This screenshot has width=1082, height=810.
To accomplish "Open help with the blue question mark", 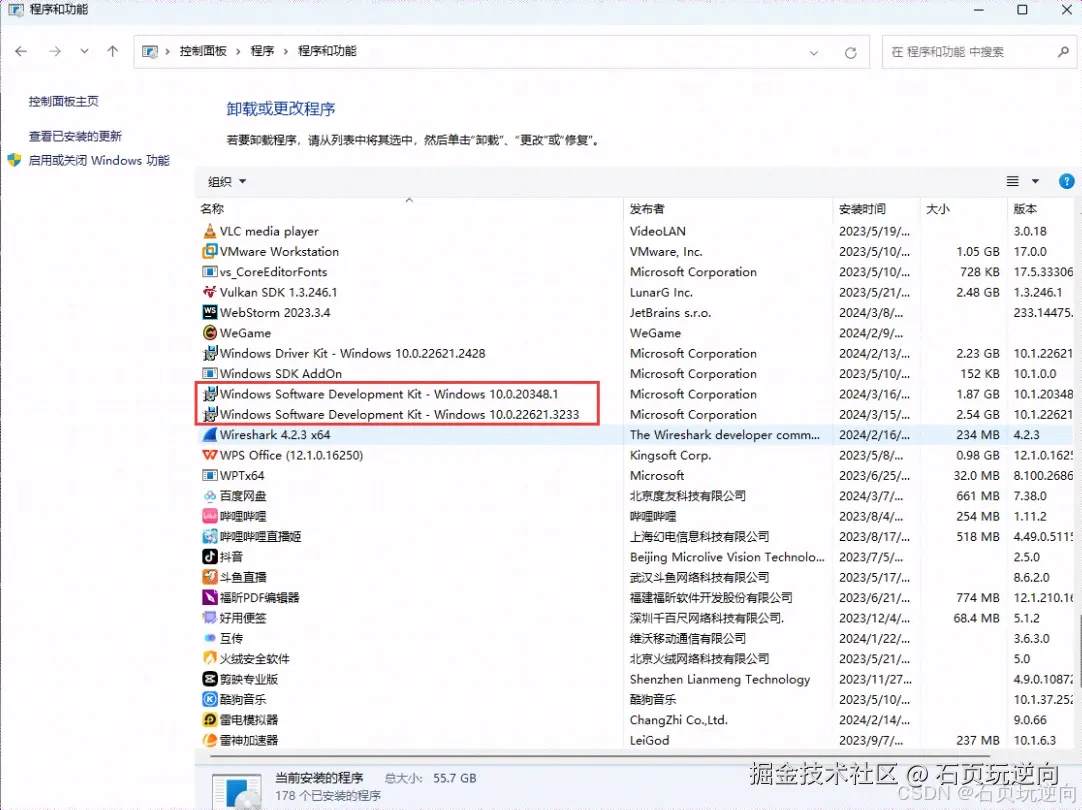I will coord(1066,181).
